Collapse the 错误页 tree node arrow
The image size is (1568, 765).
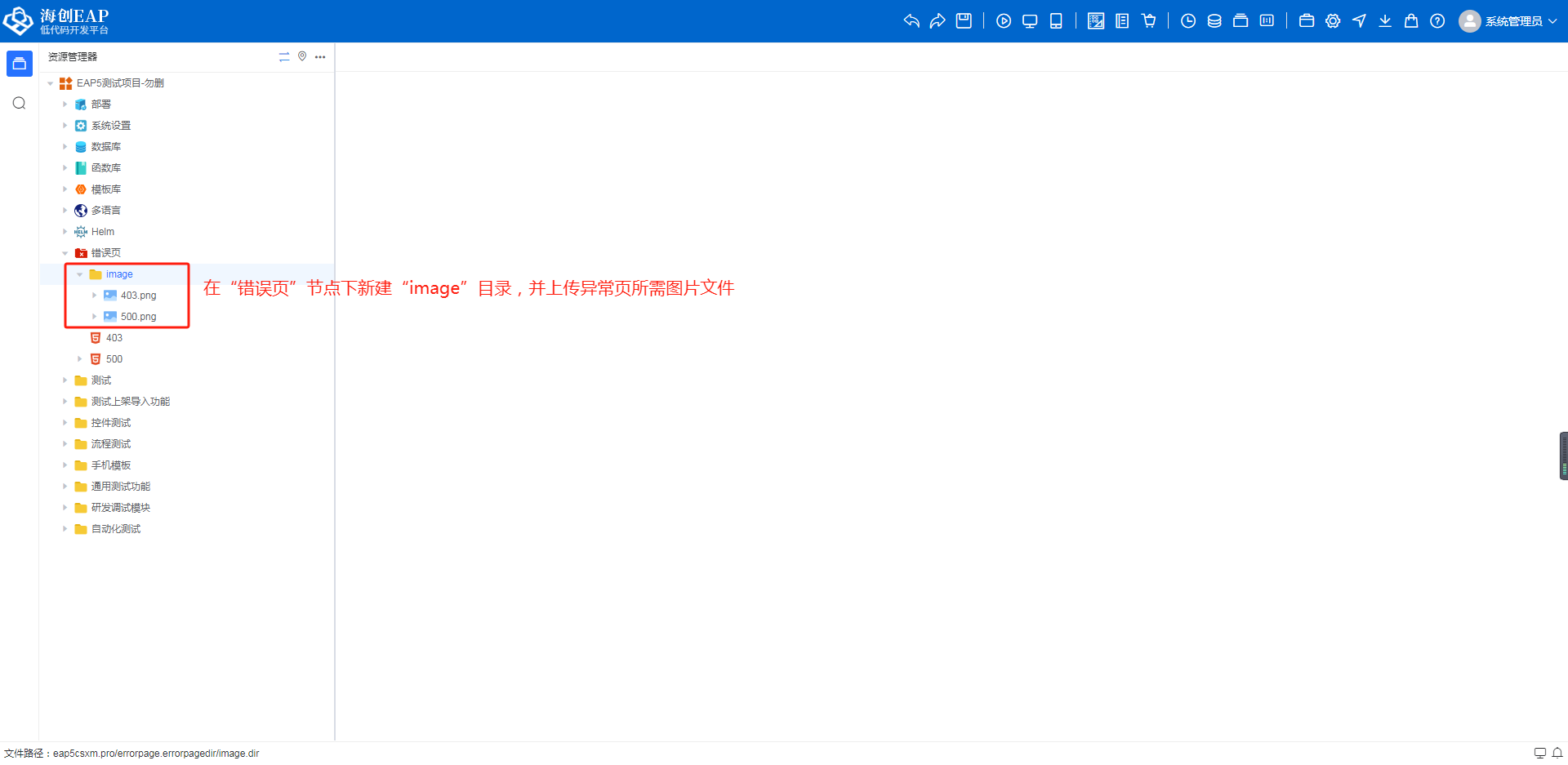(65, 253)
